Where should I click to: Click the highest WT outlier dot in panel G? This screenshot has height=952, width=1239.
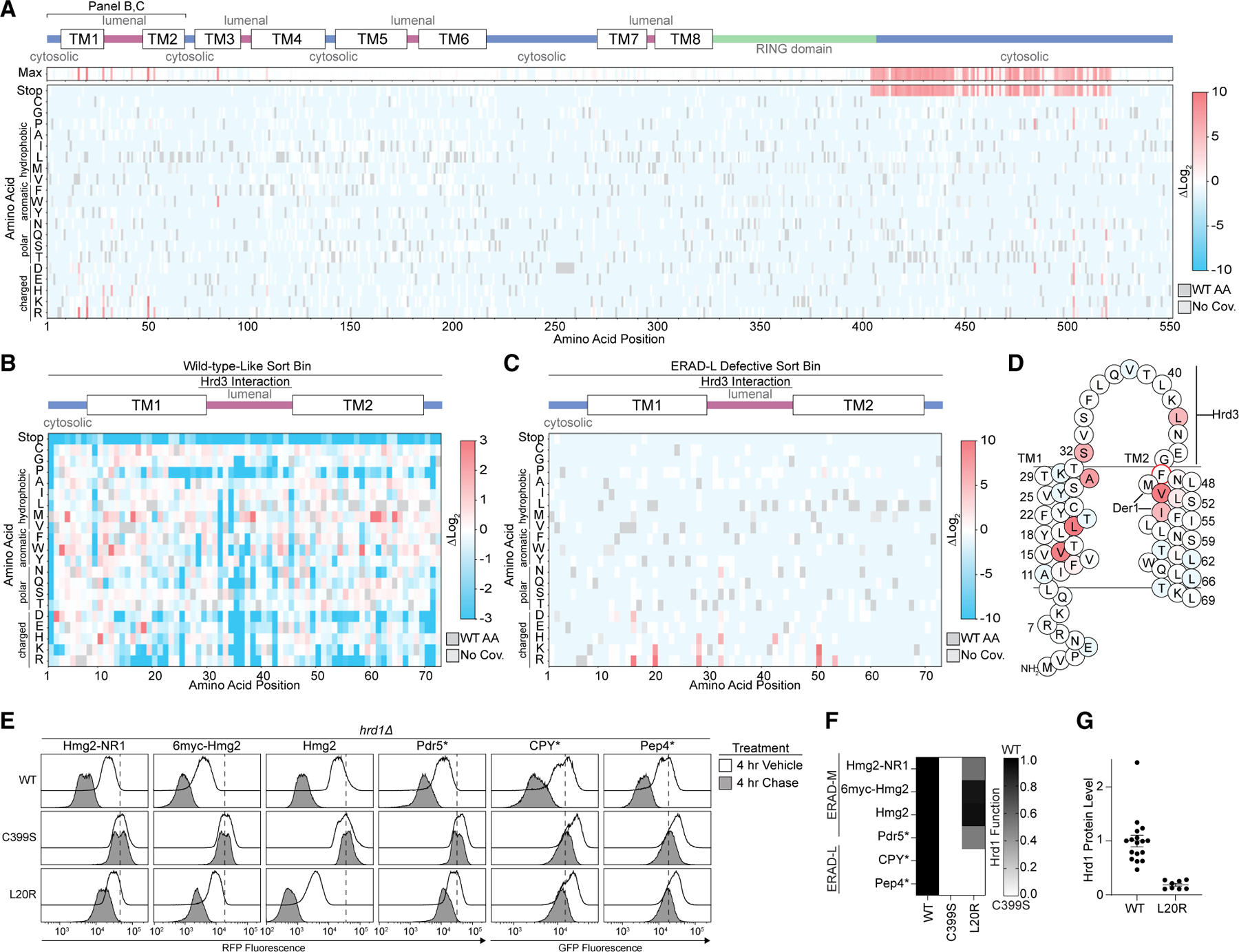(x=1137, y=763)
